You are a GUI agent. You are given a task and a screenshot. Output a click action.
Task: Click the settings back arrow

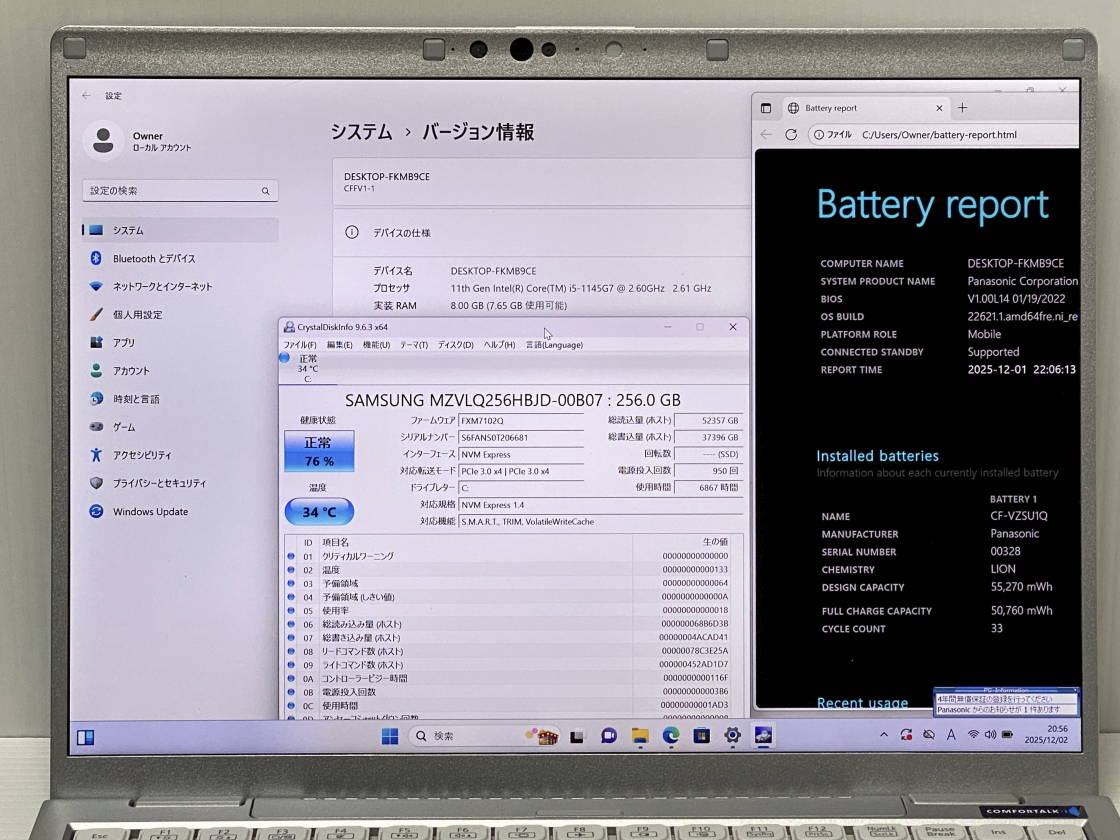[86, 96]
